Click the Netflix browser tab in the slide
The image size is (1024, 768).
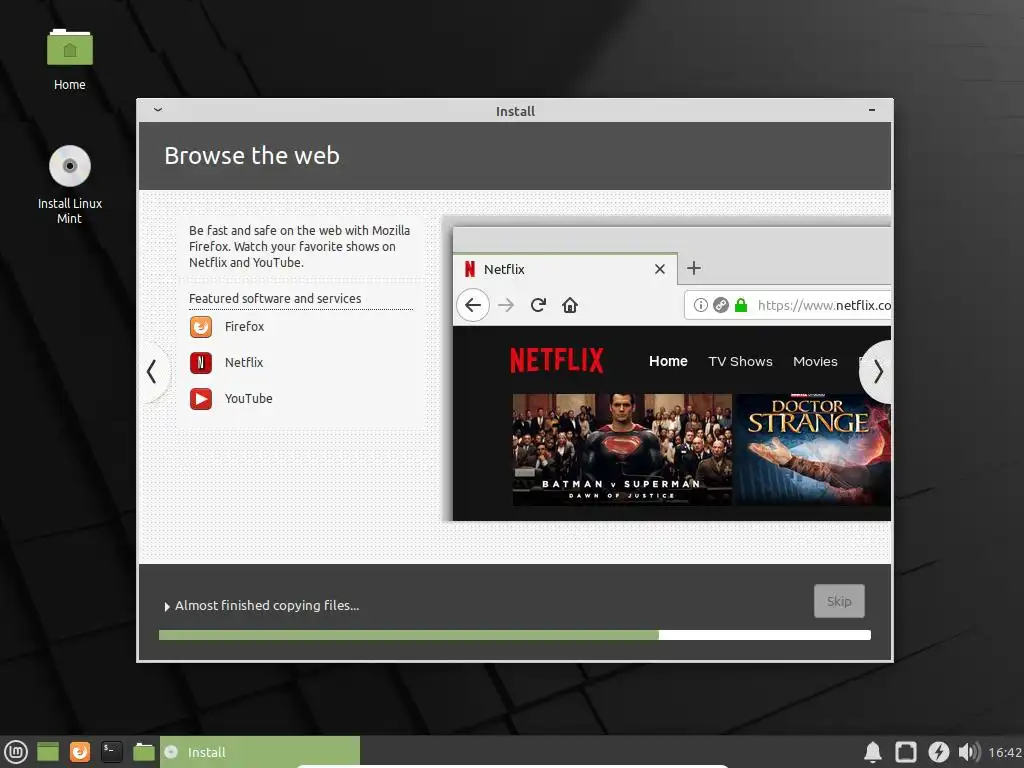(565, 269)
